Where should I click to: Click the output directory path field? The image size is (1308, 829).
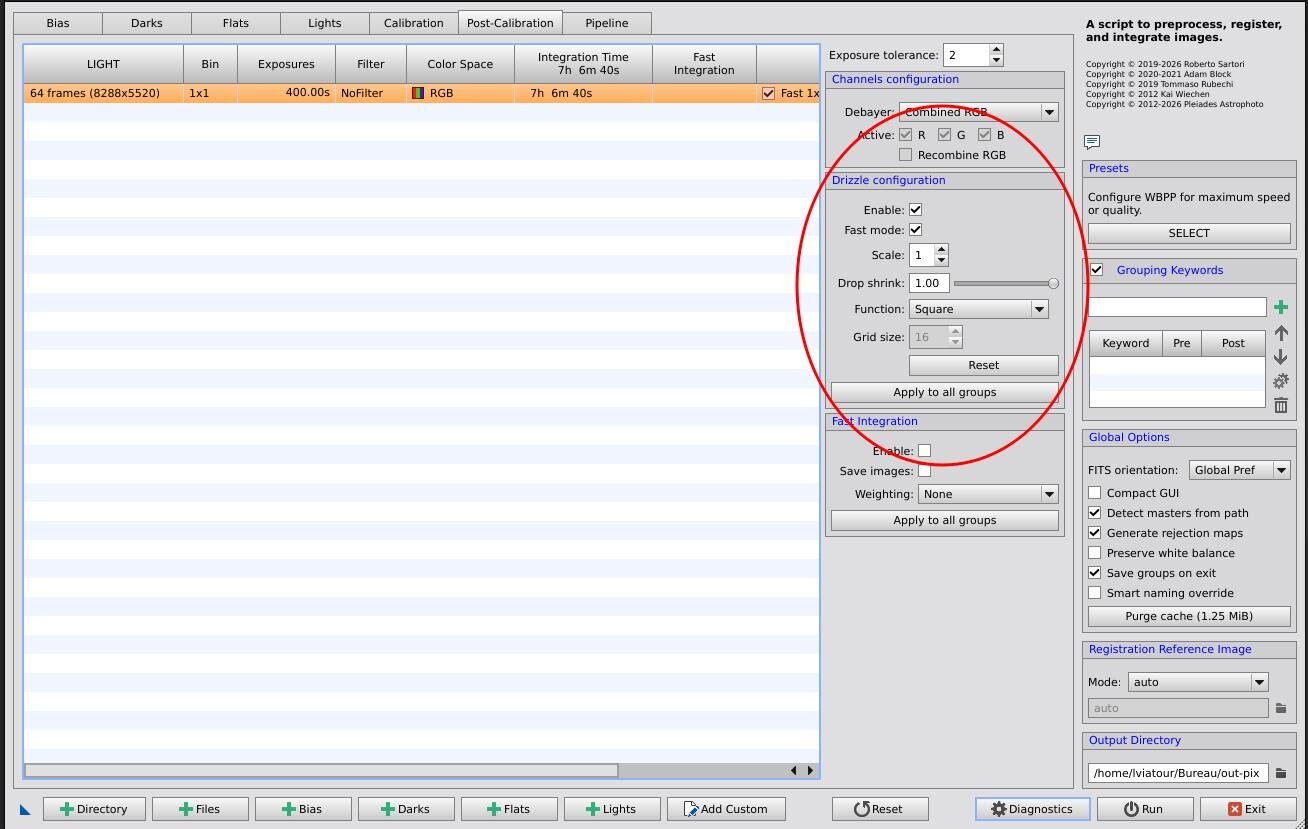point(1178,773)
